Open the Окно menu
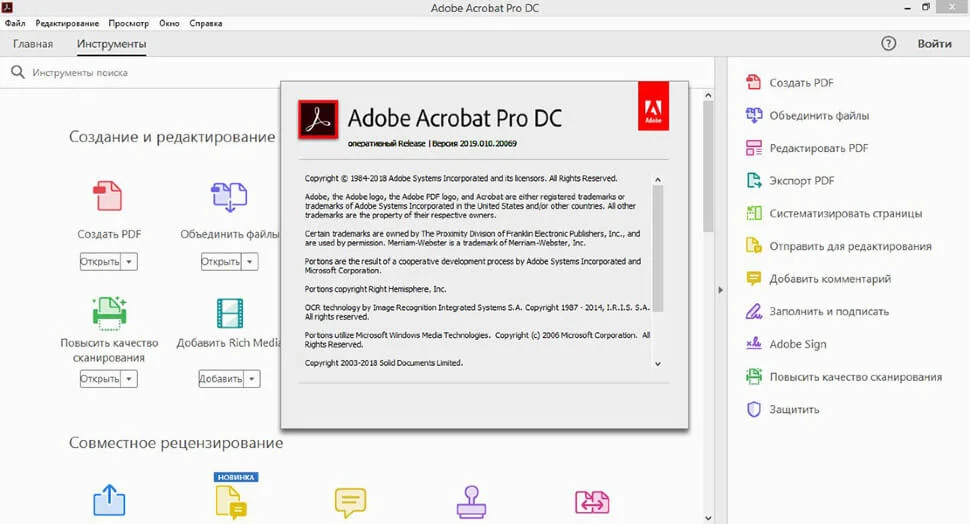 pyautogui.click(x=169, y=23)
